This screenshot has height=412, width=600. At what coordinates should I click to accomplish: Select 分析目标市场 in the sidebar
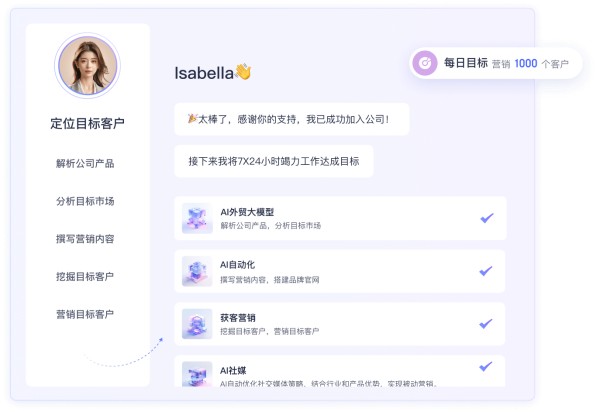click(85, 201)
